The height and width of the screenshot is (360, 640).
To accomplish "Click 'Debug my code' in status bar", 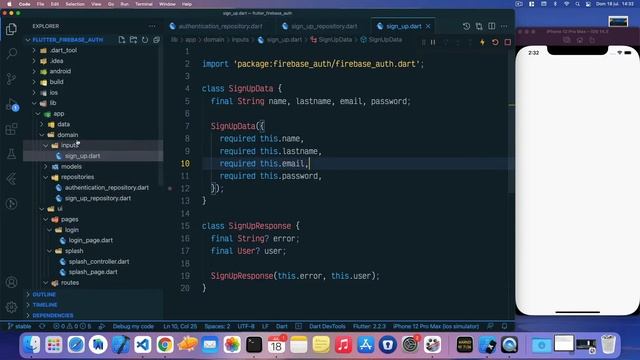I will tap(133, 326).
